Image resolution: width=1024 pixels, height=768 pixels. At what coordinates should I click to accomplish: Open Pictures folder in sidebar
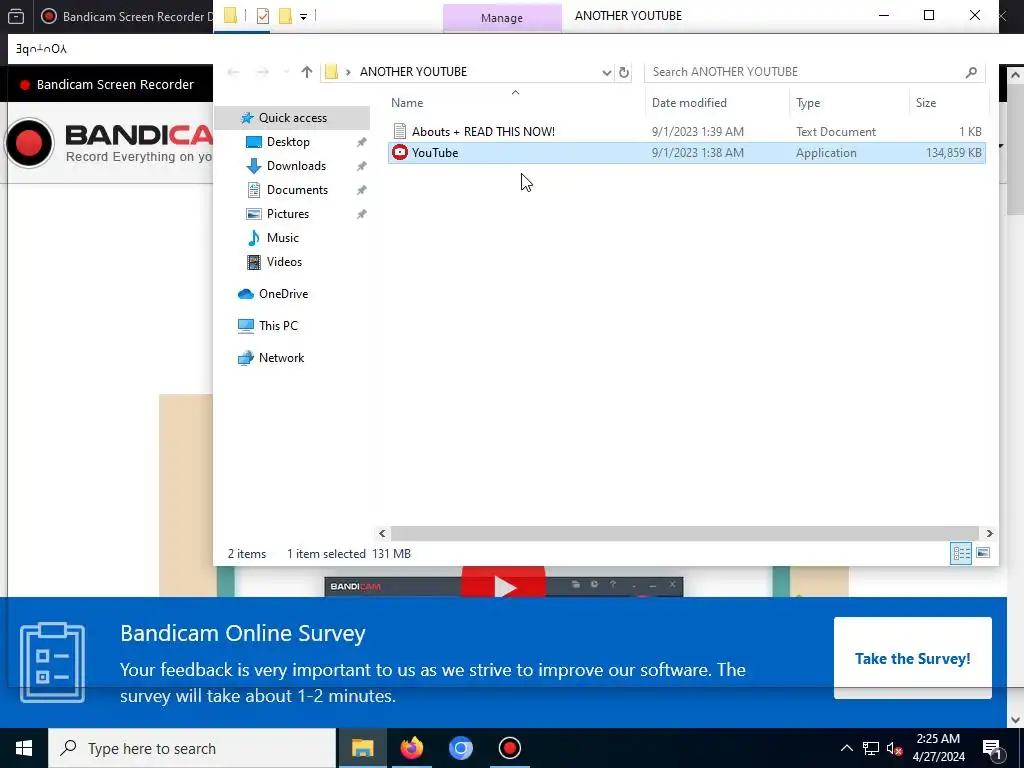tap(287, 214)
